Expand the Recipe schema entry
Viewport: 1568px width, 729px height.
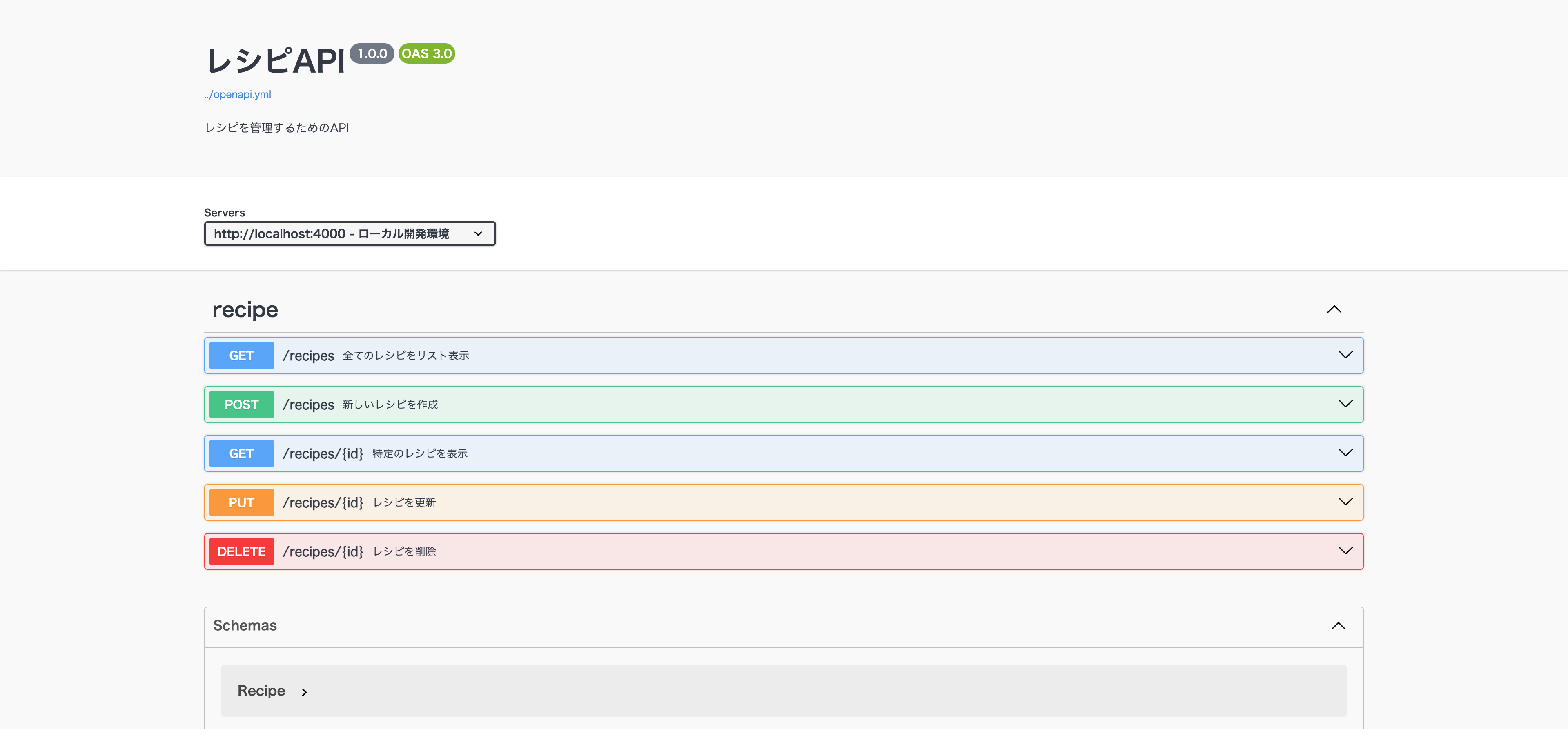coord(262,691)
